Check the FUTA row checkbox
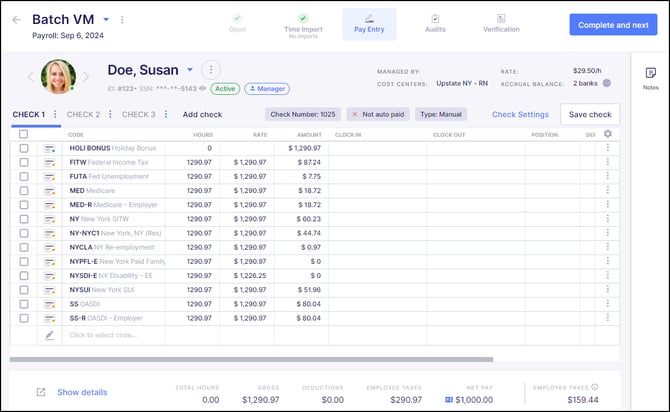The height and width of the screenshot is (412, 670). click(24, 177)
